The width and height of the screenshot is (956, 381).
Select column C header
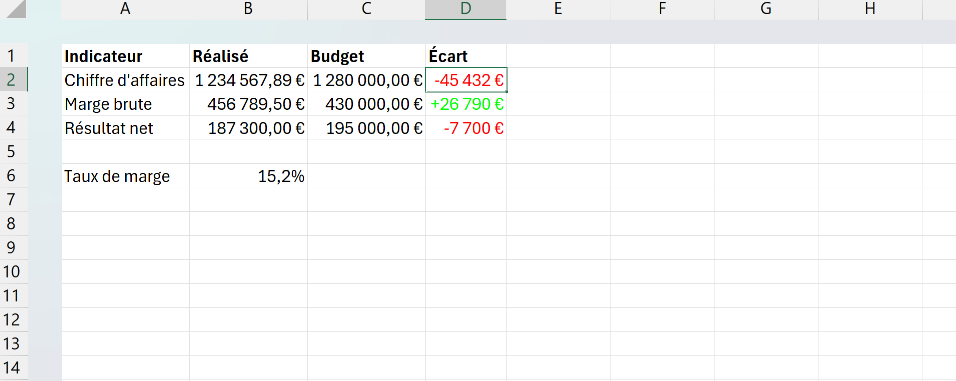click(x=366, y=9)
